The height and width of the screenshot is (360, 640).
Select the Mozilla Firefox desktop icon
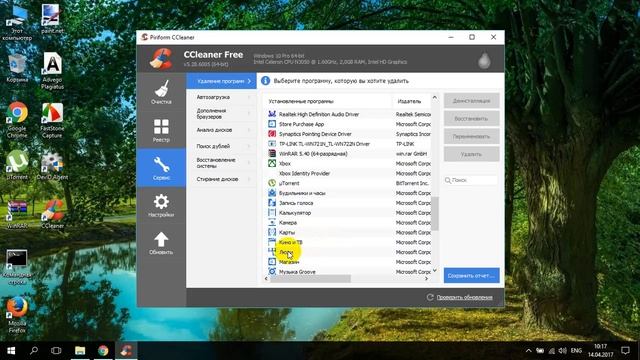(17, 315)
